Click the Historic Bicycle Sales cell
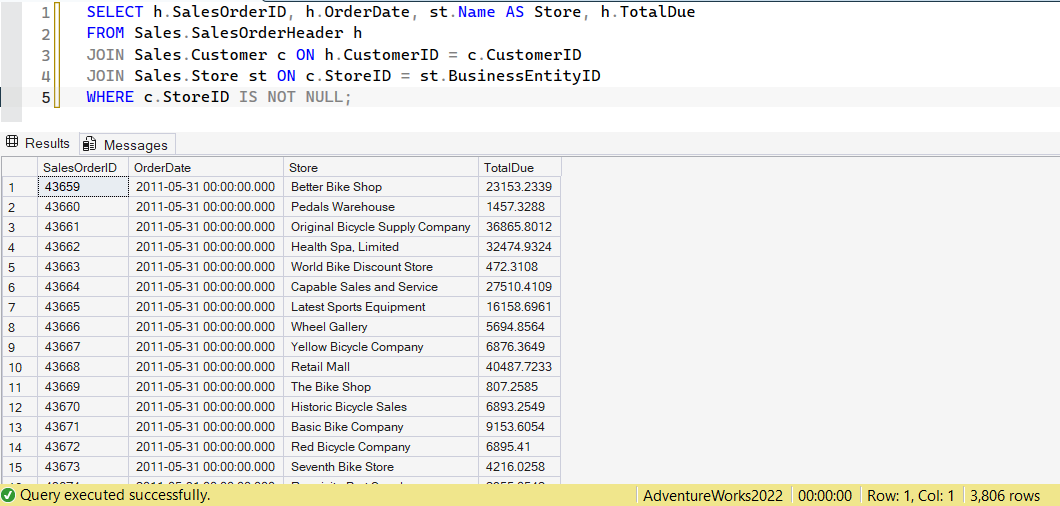 click(x=381, y=407)
